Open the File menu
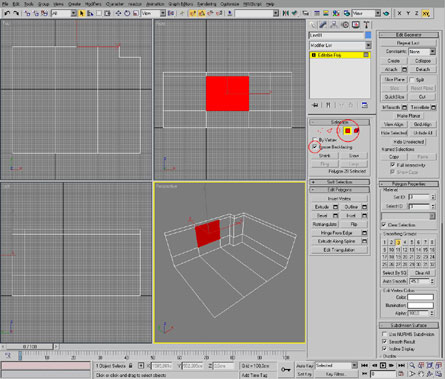445x379 pixels. click(5, 4)
